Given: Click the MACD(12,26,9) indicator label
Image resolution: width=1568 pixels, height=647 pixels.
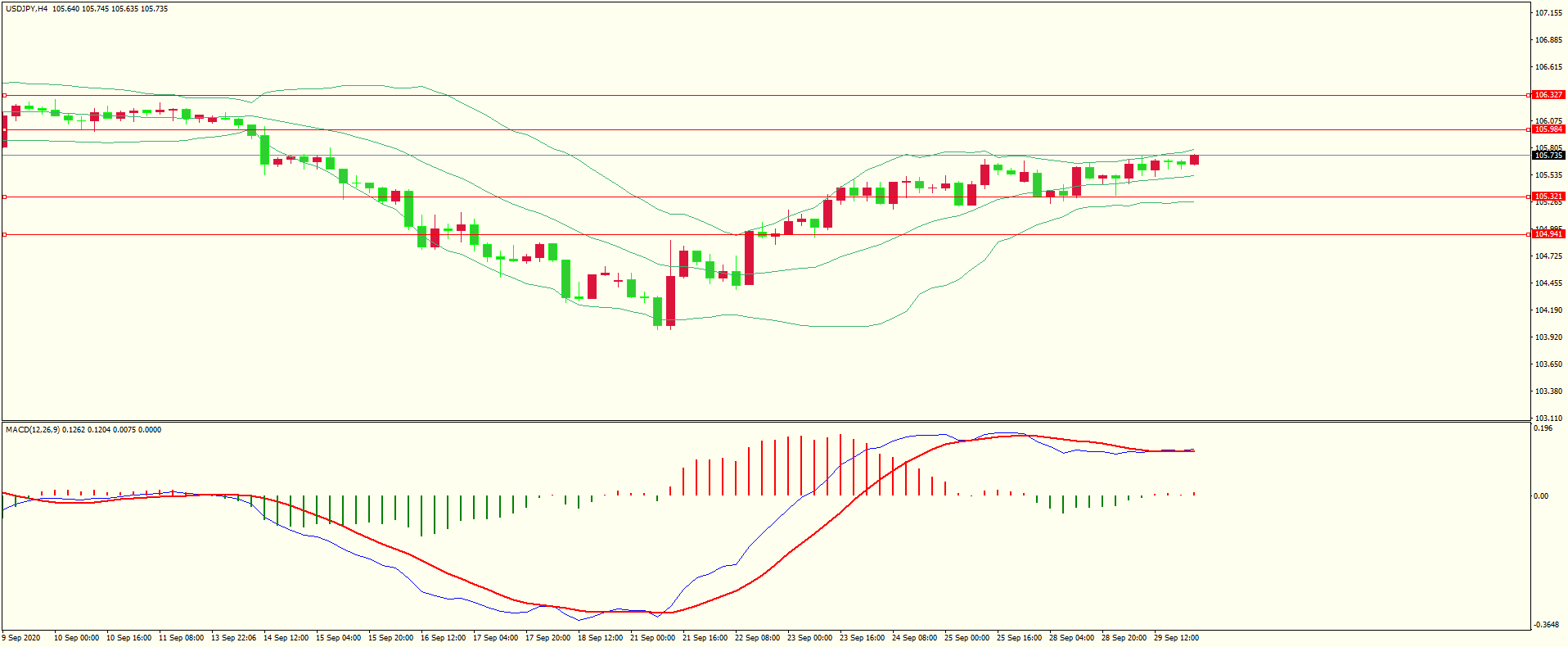Looking at the screenshot, I should [x=33, y=430].
